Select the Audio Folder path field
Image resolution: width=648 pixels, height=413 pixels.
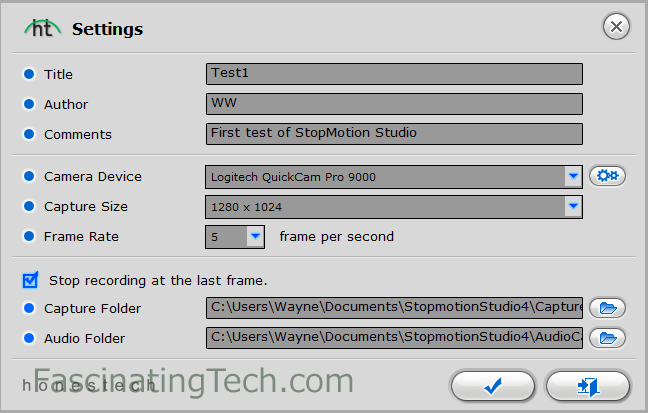394,337
